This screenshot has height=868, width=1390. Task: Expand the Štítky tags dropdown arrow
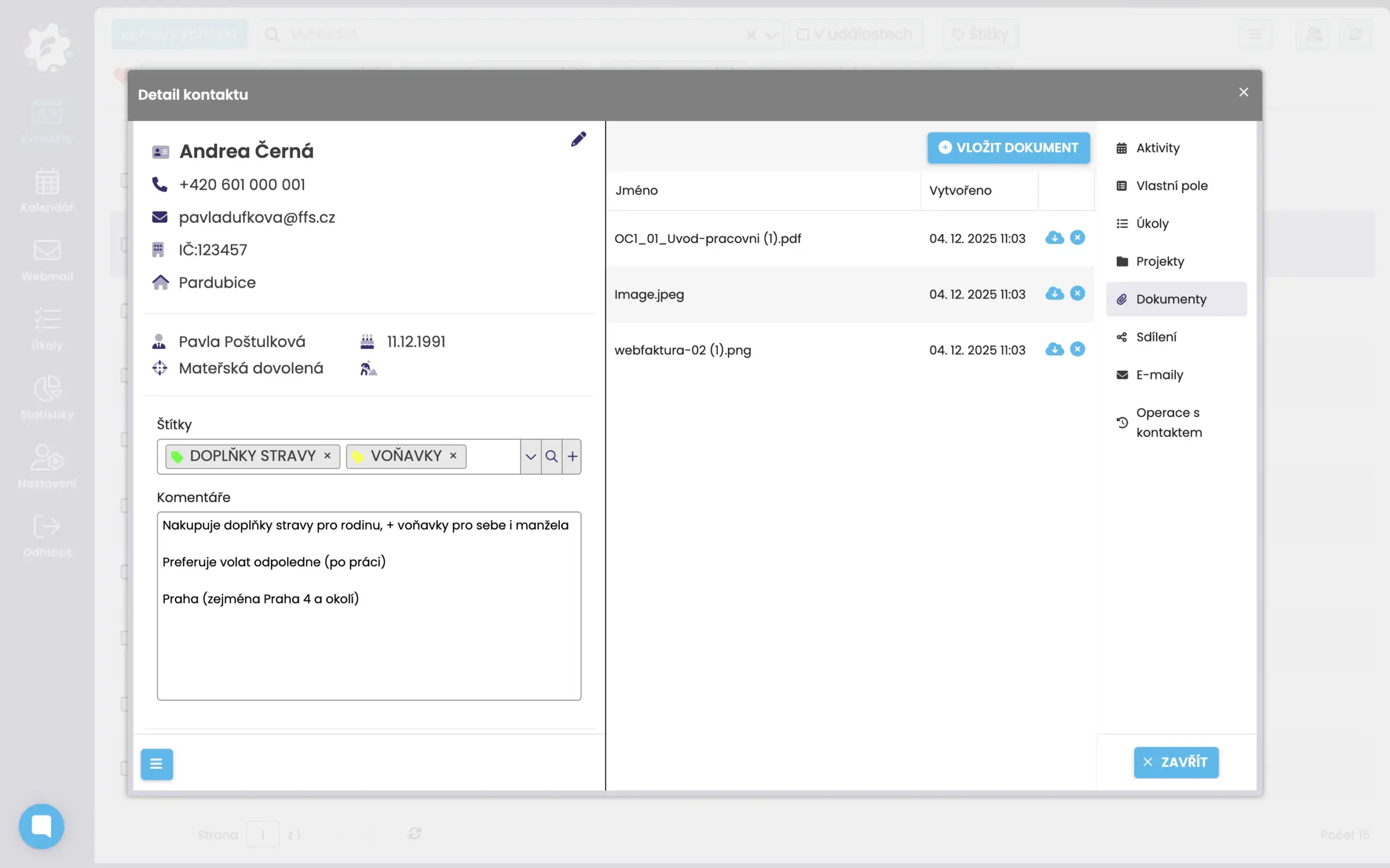coord(530,457)
